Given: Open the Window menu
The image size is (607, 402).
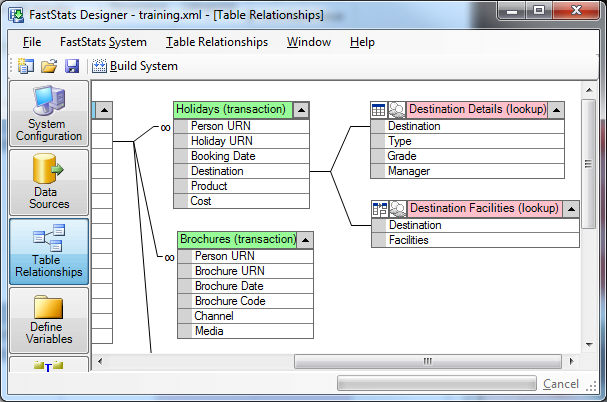Looking at the screenshot, I should coord(309,42).
